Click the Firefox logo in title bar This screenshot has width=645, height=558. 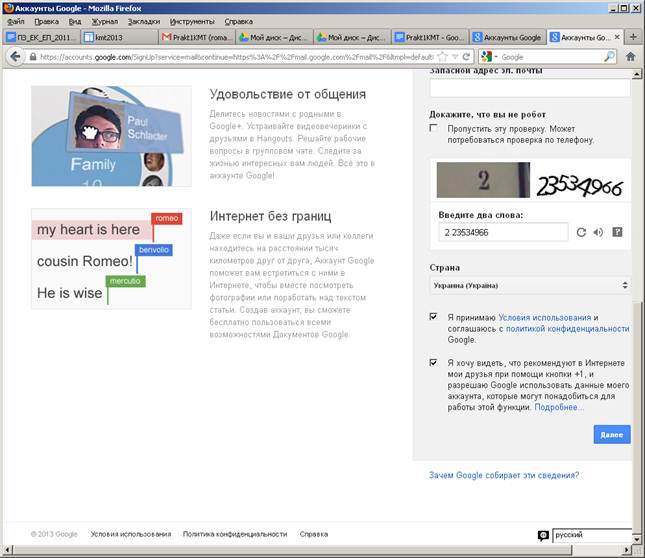click(x=8, y=8)
